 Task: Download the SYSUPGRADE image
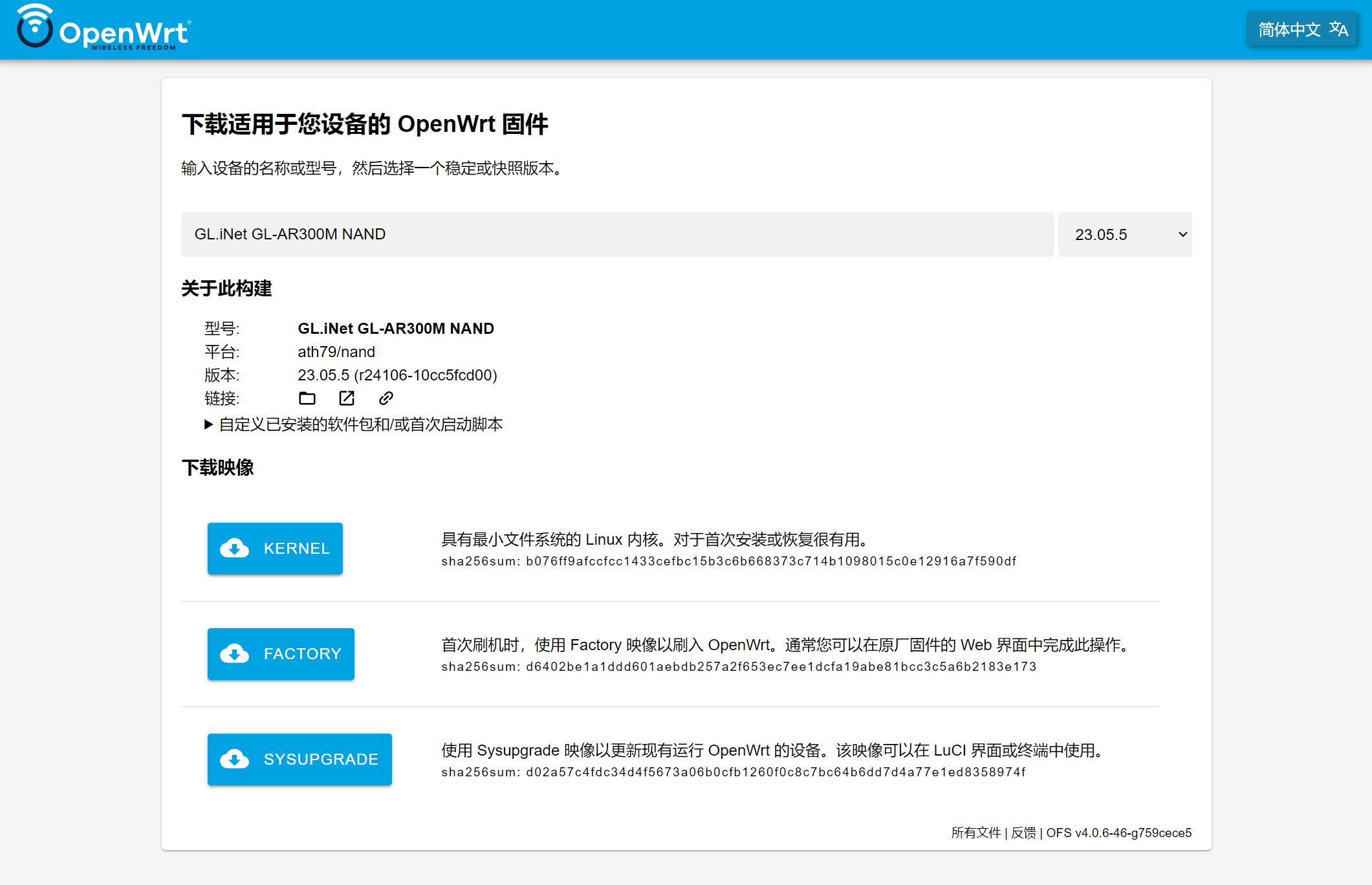[x=299, y=759]
